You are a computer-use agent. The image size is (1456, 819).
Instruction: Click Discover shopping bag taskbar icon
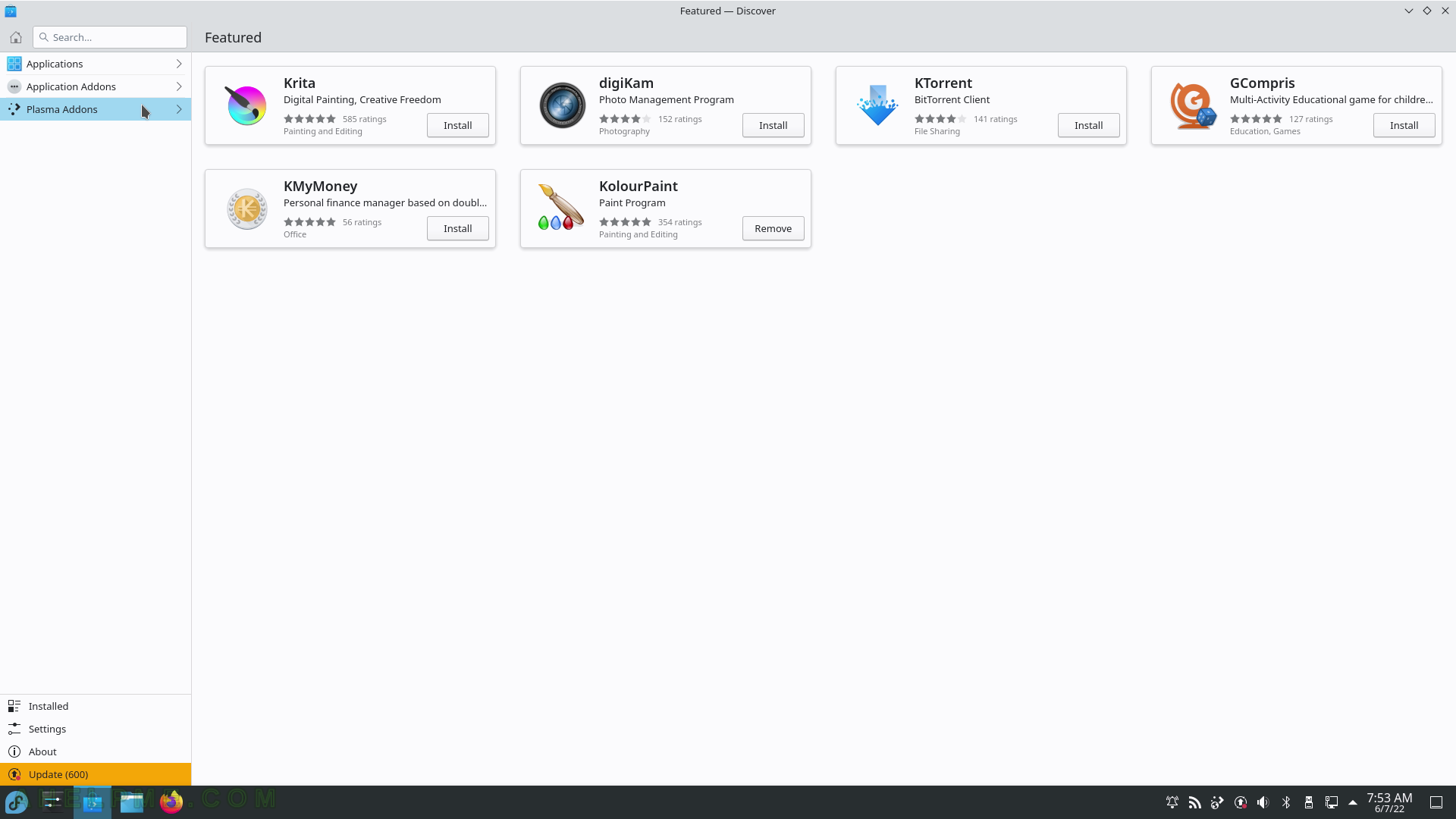(93, 802)
